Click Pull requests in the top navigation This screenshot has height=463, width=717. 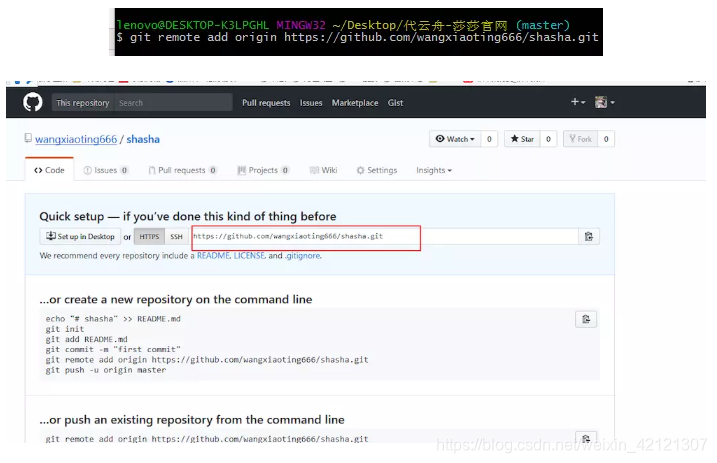[266, 103]
